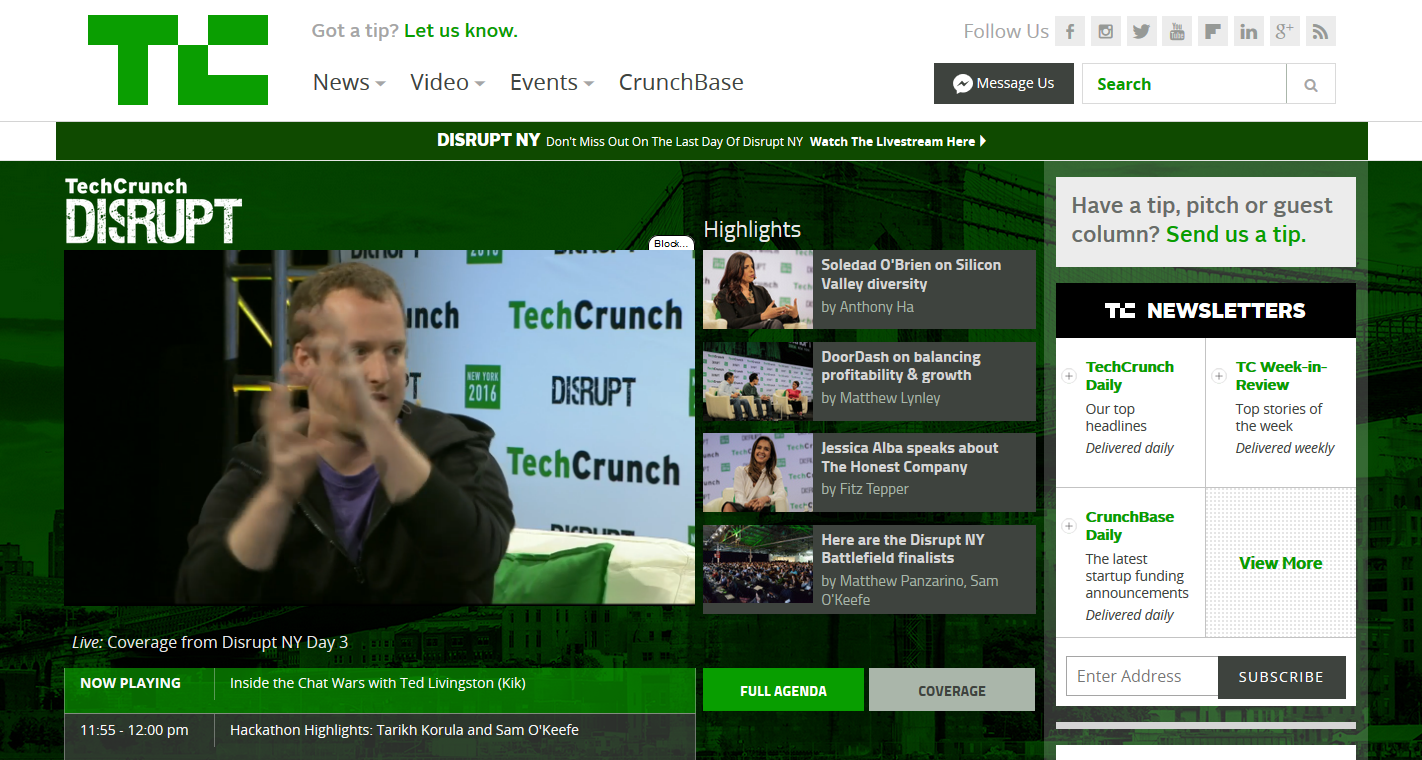
Task: Open the CrunchBase nav item
Action: tap(681, 82)
